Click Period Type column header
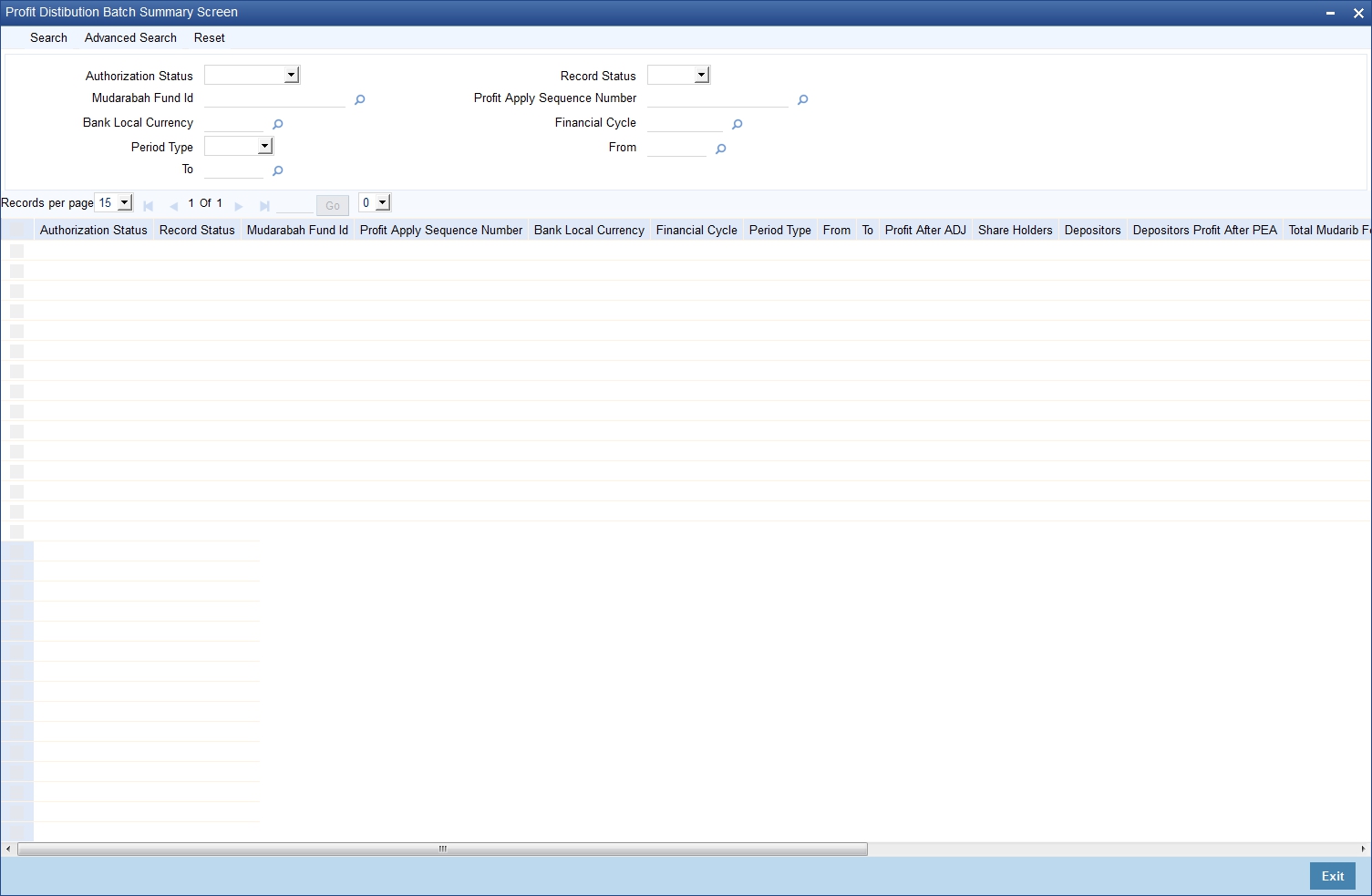 click(780, 230)
